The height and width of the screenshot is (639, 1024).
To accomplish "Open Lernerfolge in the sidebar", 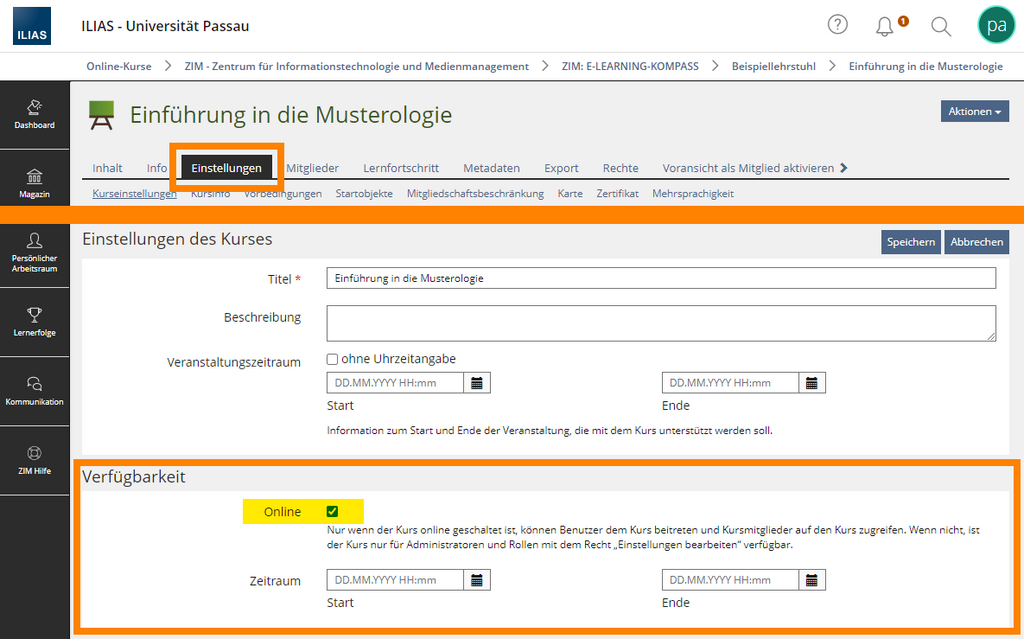I will click(35, 322).
